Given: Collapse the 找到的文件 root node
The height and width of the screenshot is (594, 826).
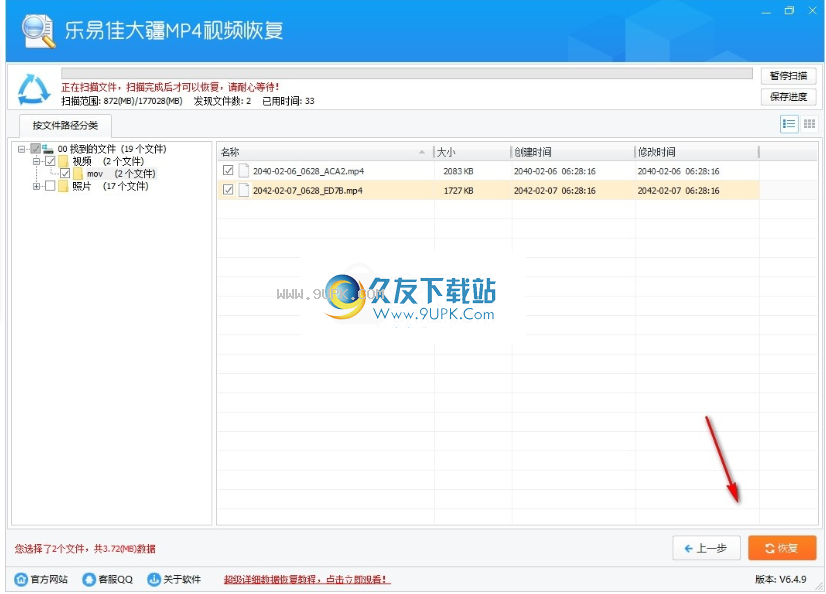Looking at the screenshot, I should click(22, 149).
